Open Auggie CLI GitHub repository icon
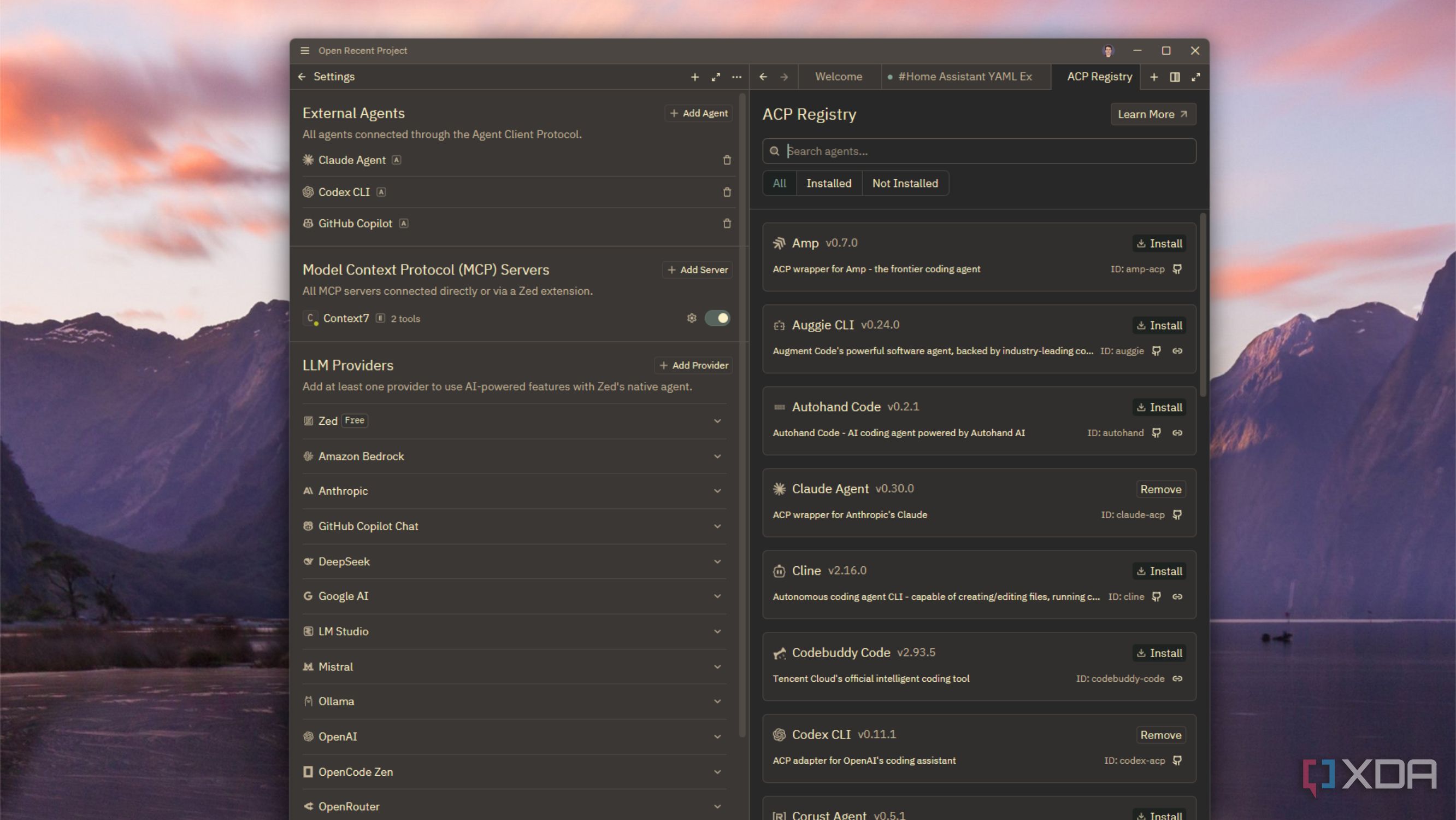The height and width of the screenshot is (820, 1456). pos(1157,351)
